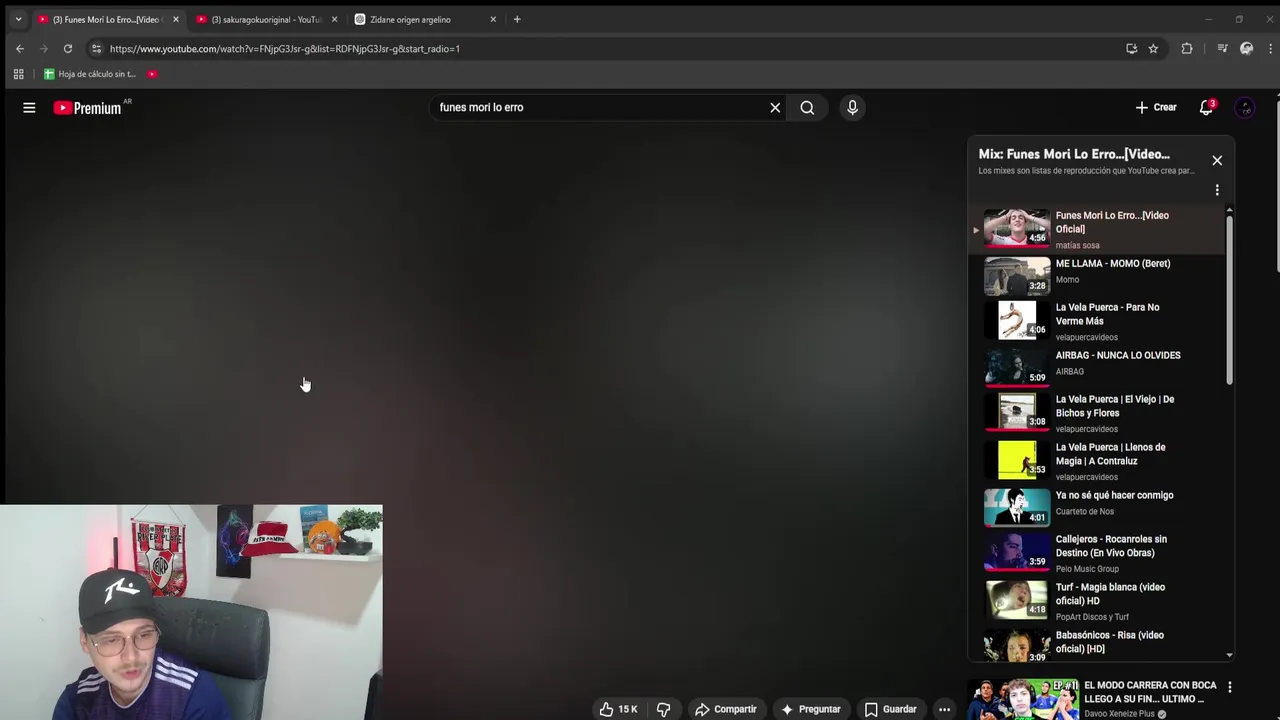Viewport: 1280px width, 720px height.
Task: Share the video via Compartir
Action: point(726,709)
